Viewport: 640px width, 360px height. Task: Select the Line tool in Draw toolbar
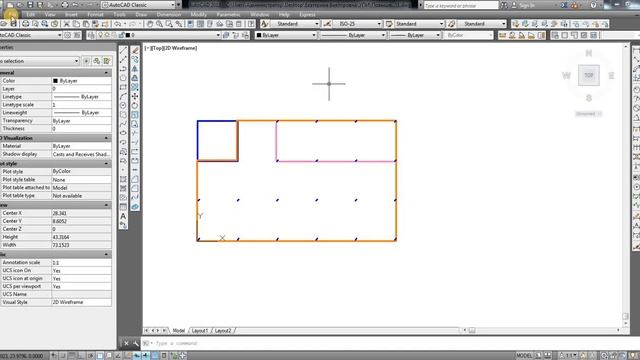123,51
